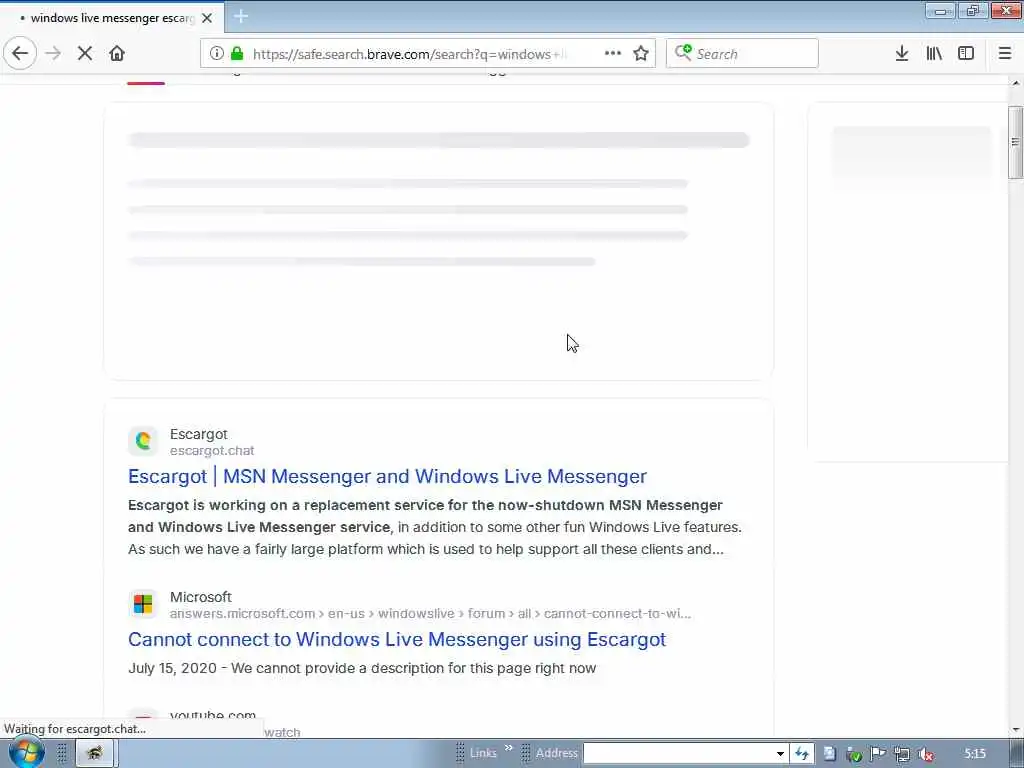
Task: Open the Windows Start menu
Action: pyautogui.click(x=26, y=752)
